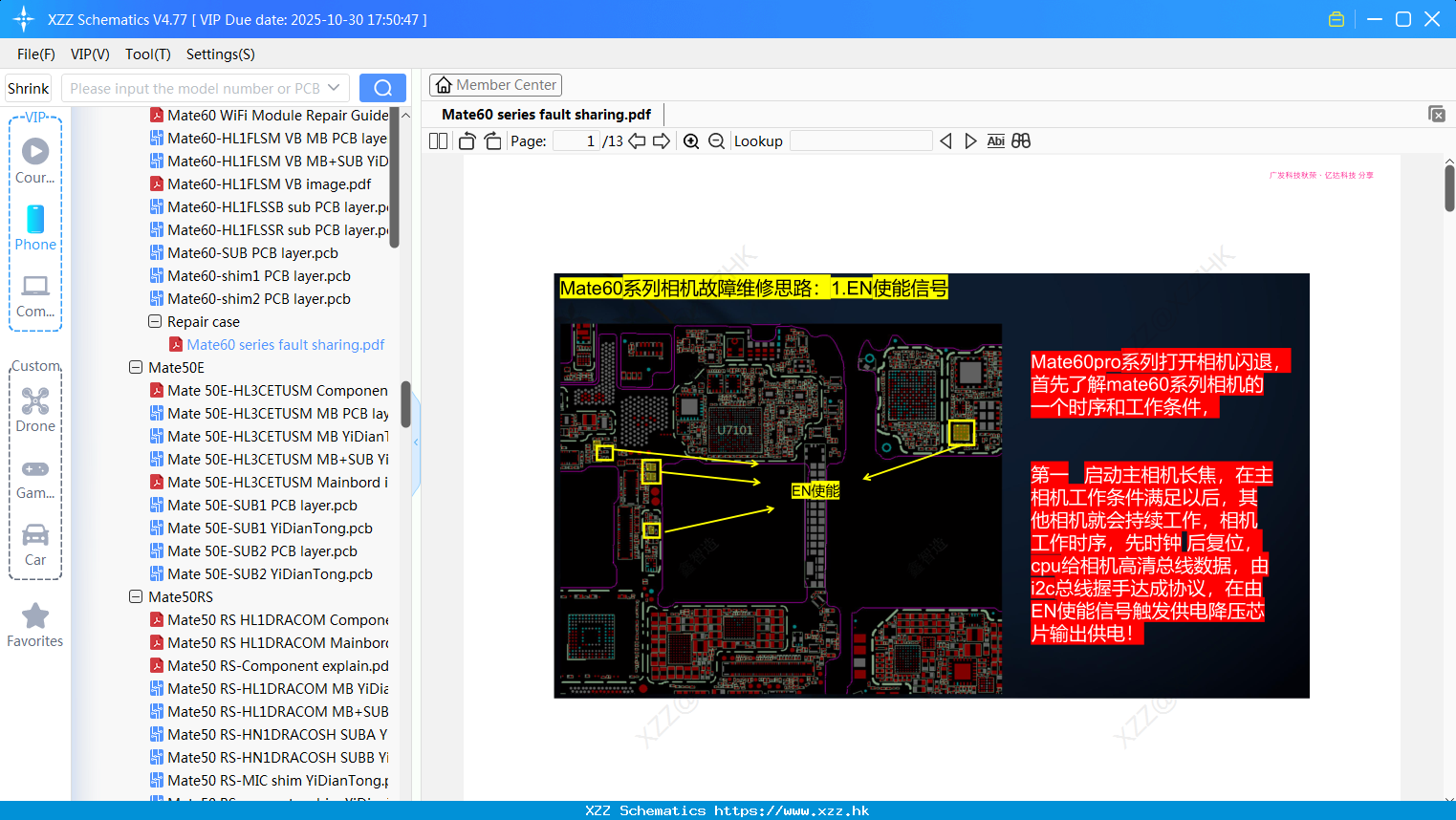Click the file tree lower scrollbar thumb
The height and width of the screenshot is (820, 1456).
(405, 404)
